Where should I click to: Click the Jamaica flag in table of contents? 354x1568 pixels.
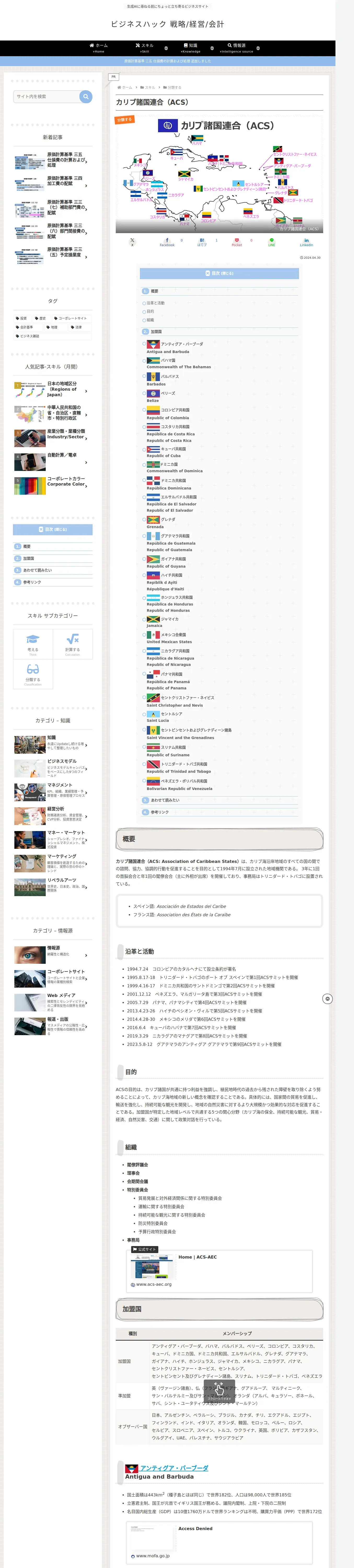coord(153,619)
